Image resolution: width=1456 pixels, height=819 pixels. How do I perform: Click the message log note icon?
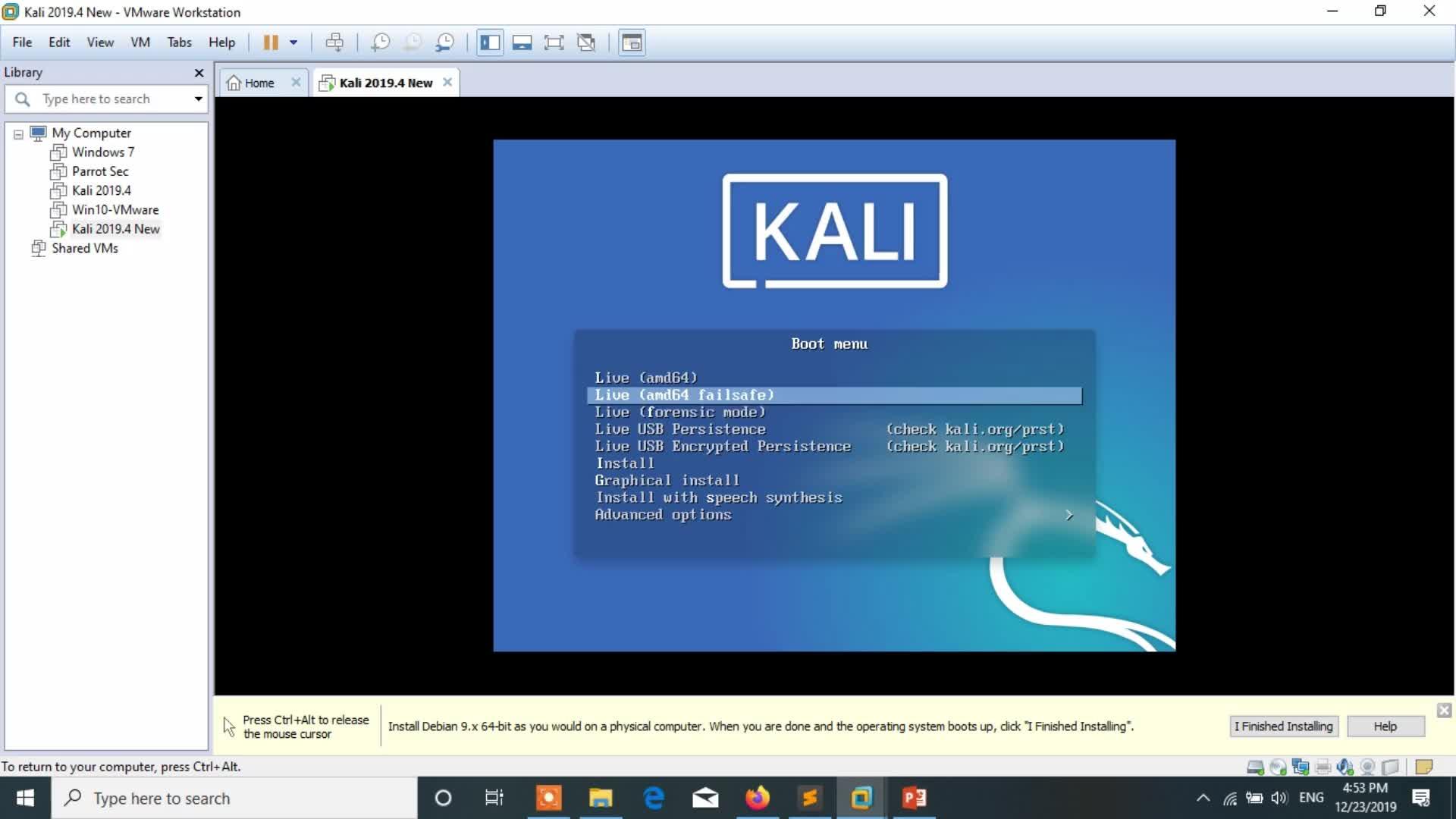(1424, 767)
